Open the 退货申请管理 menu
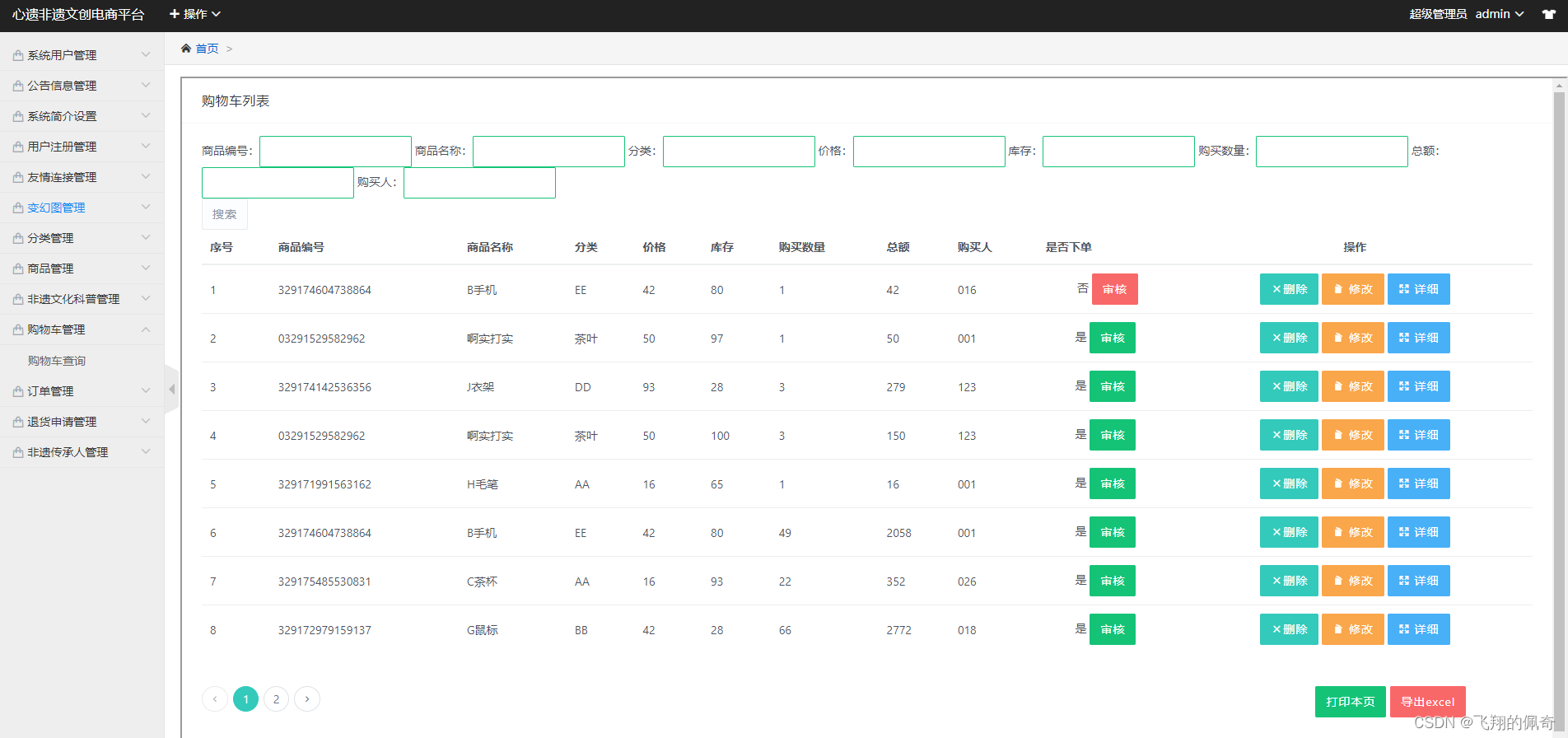Image resolution: width=1568 pixels, height=738 pixels. [x=82, y=422]
